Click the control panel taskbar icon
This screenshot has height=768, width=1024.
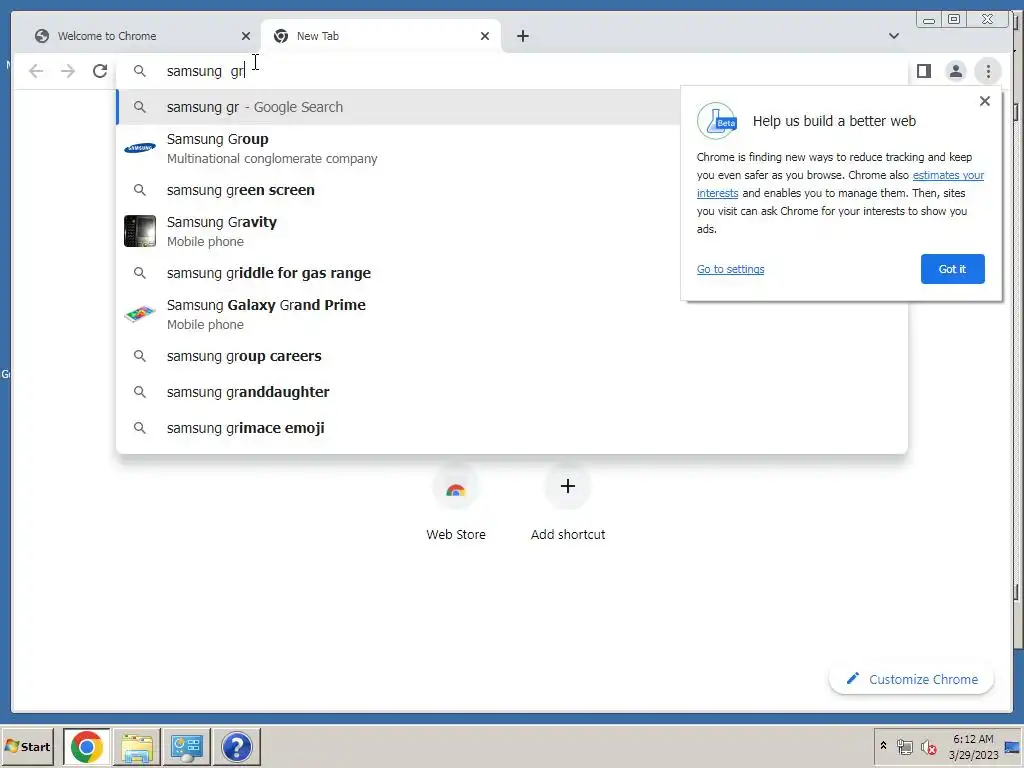187,746
